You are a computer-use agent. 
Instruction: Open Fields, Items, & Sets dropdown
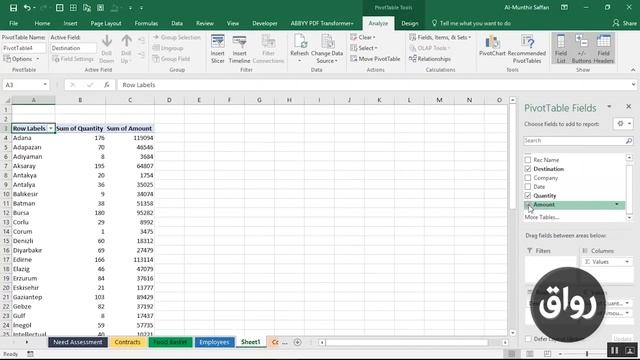440,37
